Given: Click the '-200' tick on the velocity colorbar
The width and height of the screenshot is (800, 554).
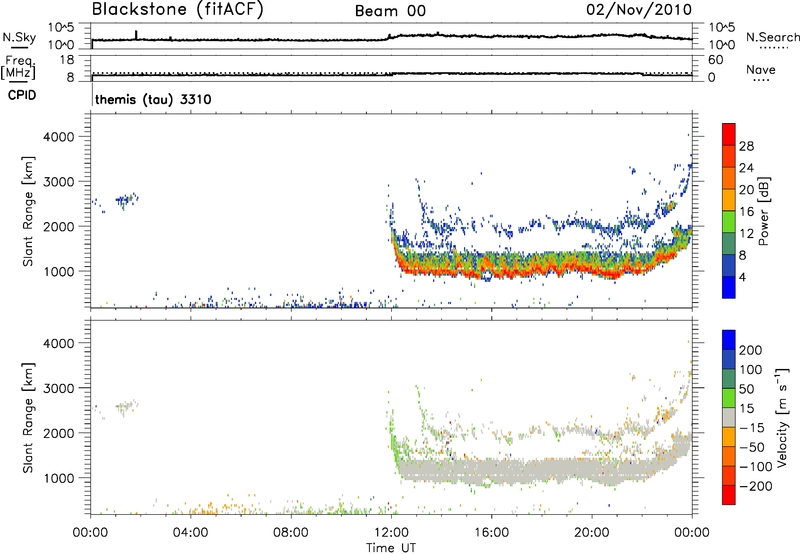Looking at the screenshot, I should tap(756, 486).
